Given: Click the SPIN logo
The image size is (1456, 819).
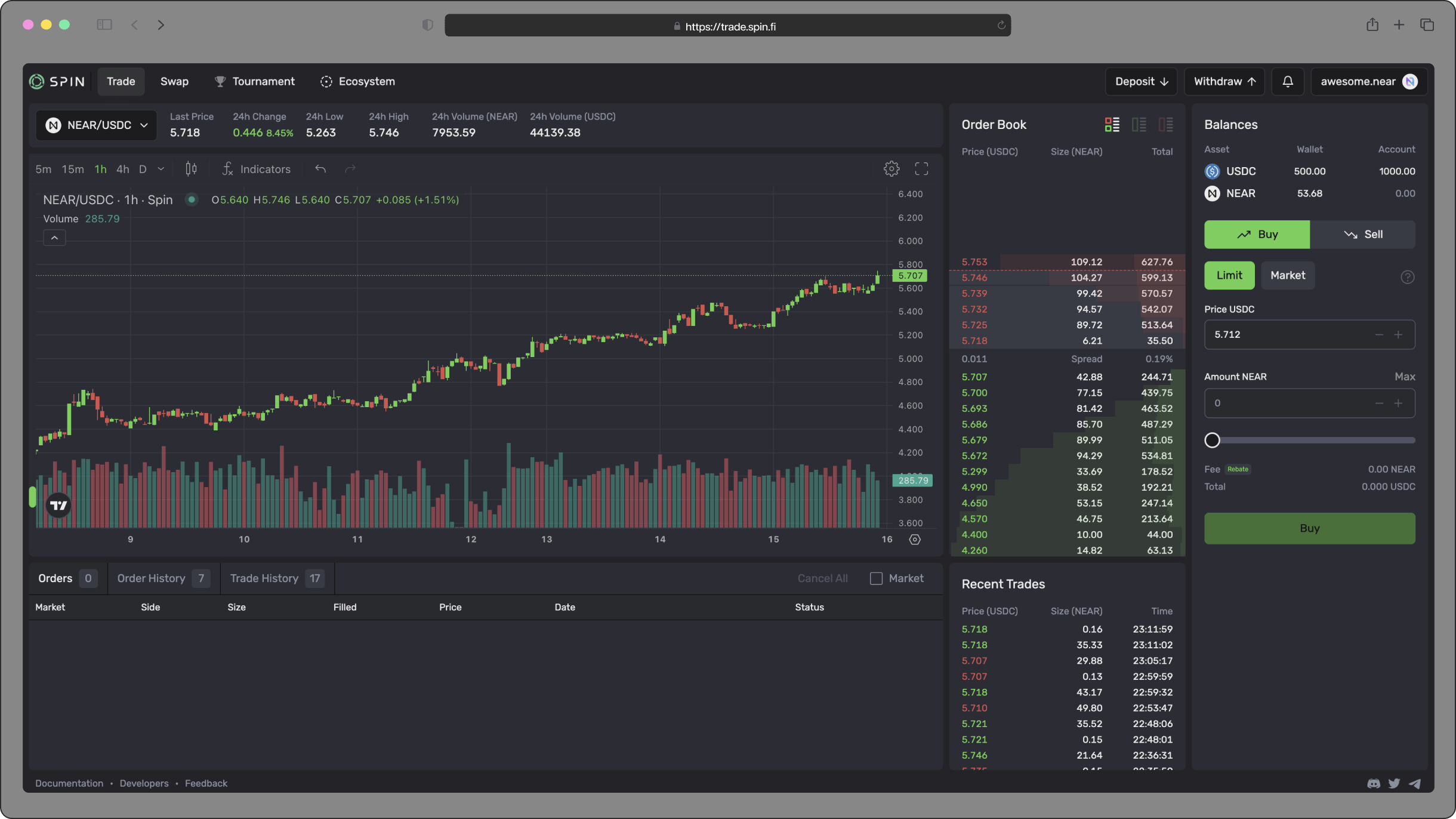Looking at the screenshot, I should click(57, 81).
